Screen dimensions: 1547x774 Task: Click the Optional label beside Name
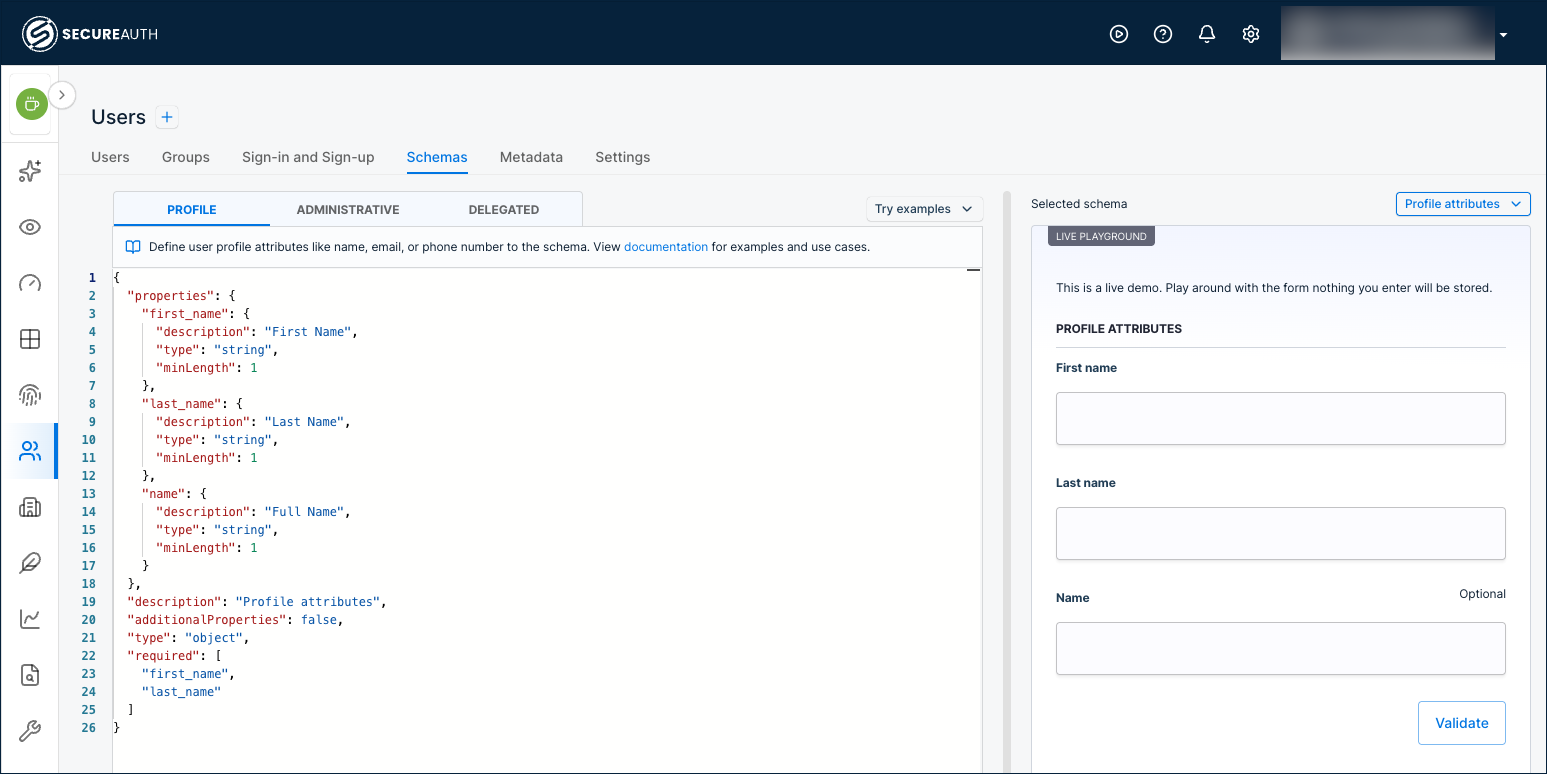pos(1482,594)
